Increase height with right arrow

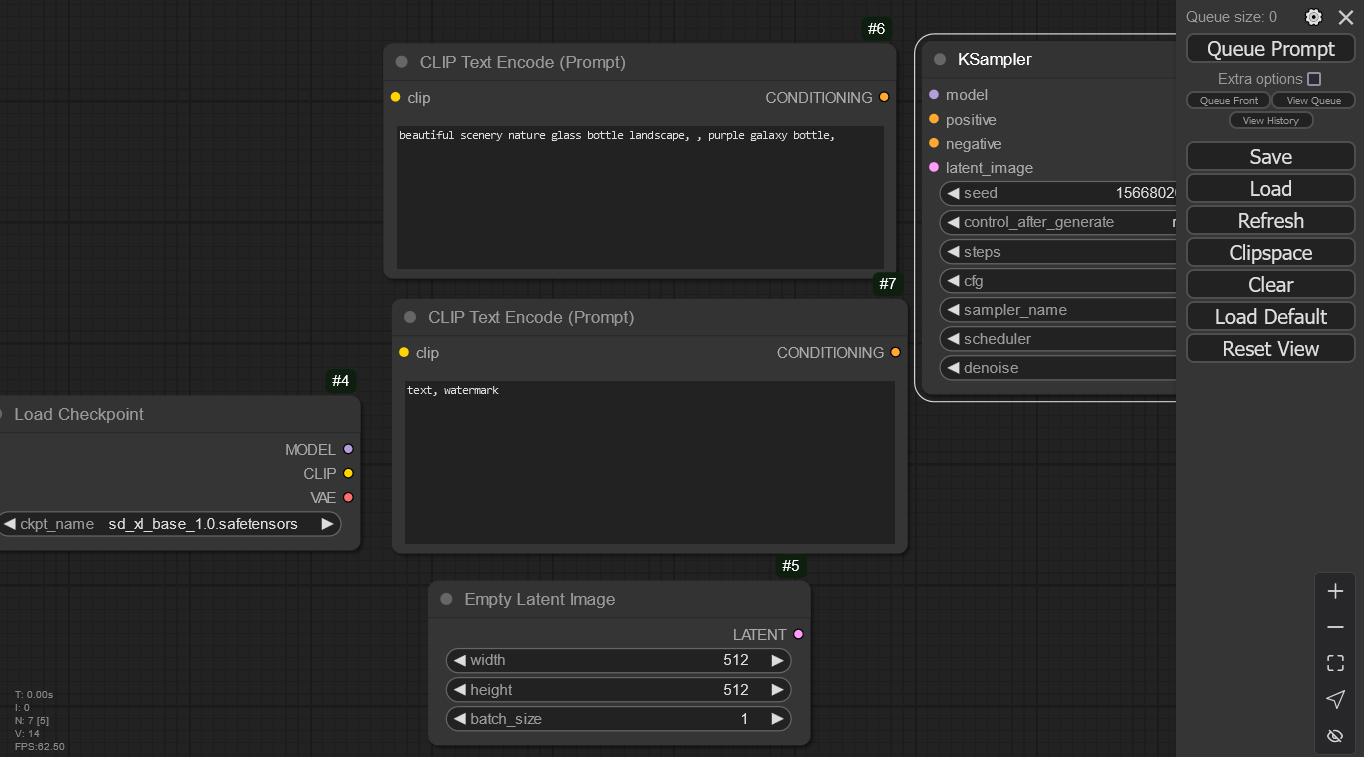777,690
